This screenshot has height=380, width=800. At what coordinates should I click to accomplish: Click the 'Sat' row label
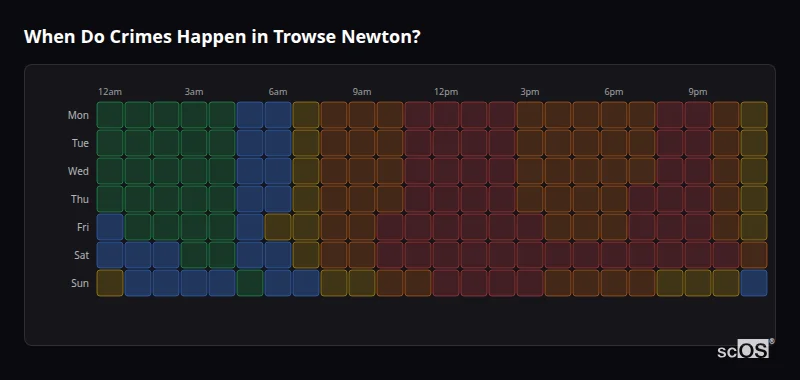pos(82,256)
